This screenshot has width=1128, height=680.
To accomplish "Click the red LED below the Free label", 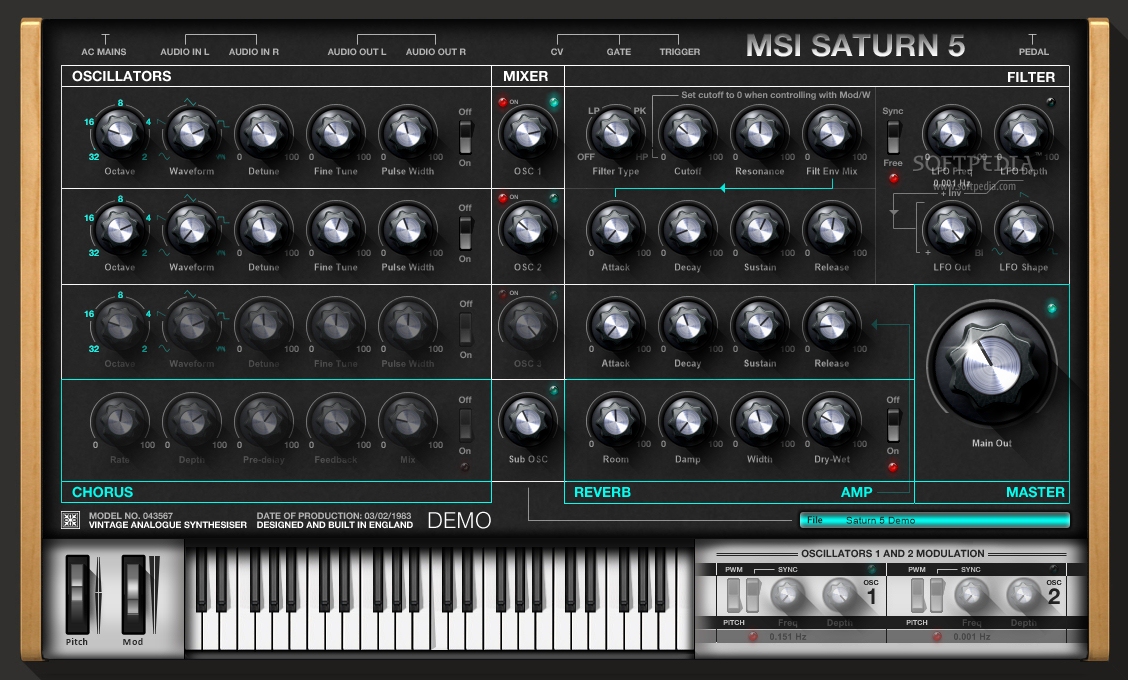I will pyautogui.click(x=893, y=178).
